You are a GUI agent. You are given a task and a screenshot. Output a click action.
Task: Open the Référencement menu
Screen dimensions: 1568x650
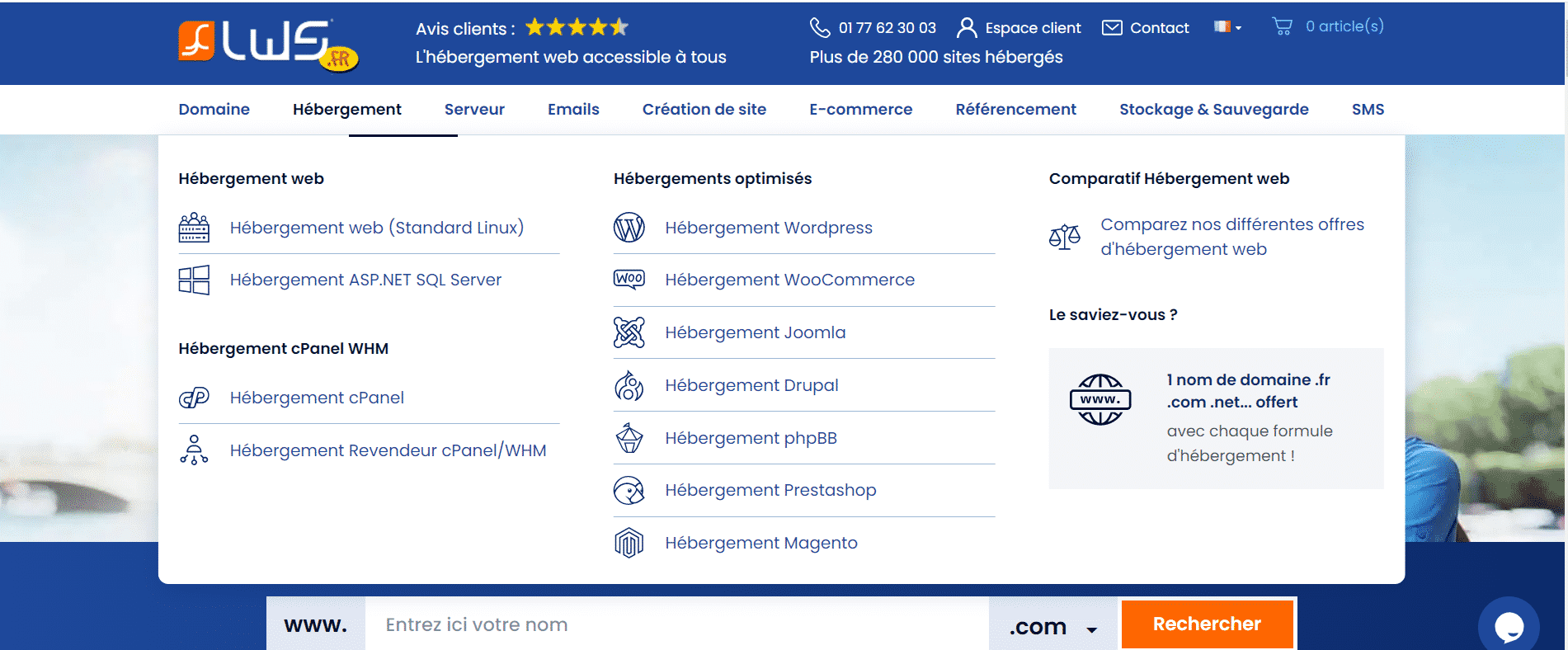[1015, 109]
